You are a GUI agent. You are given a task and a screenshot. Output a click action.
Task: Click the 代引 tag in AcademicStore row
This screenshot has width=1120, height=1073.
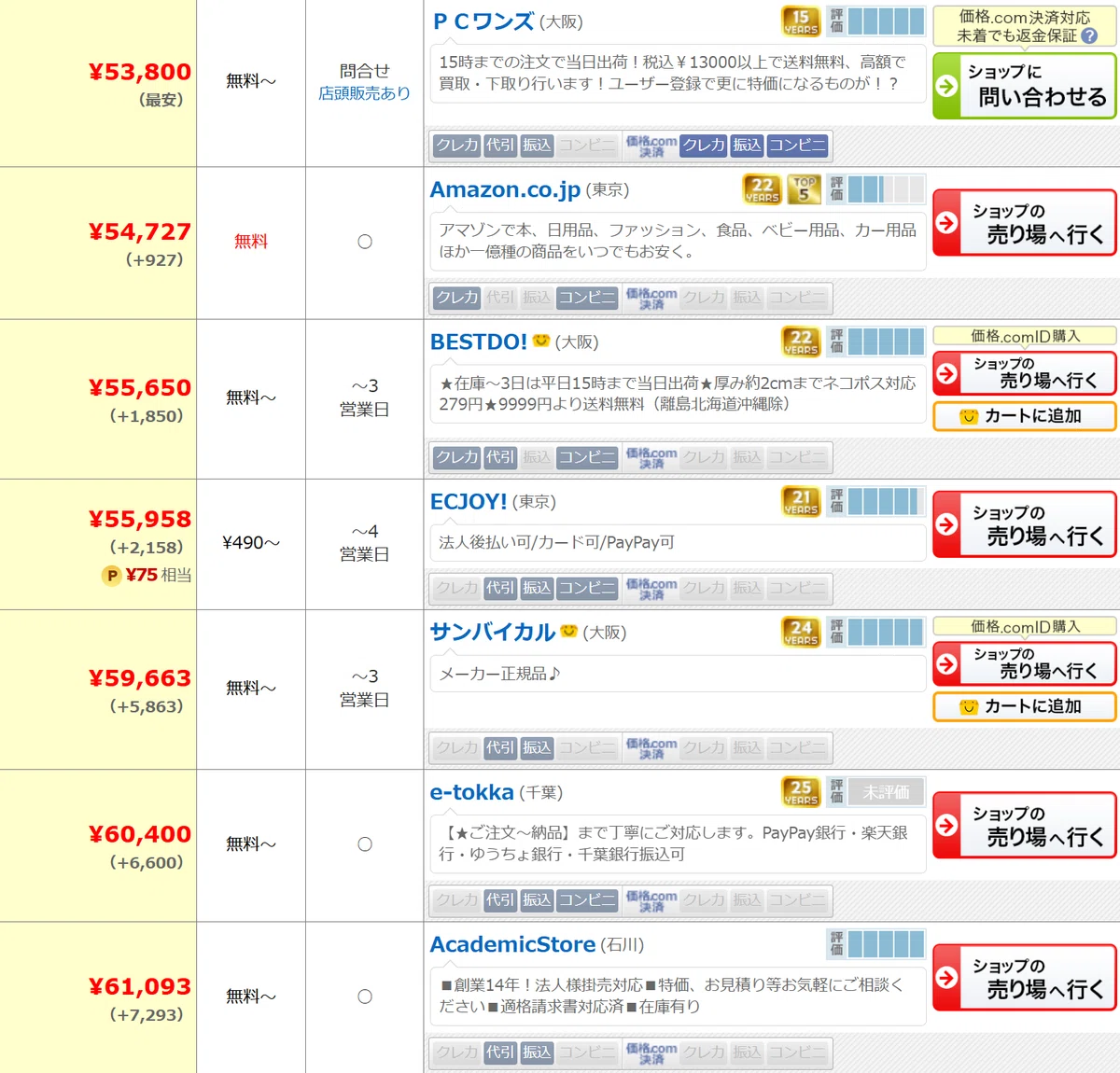[500, 1052]
